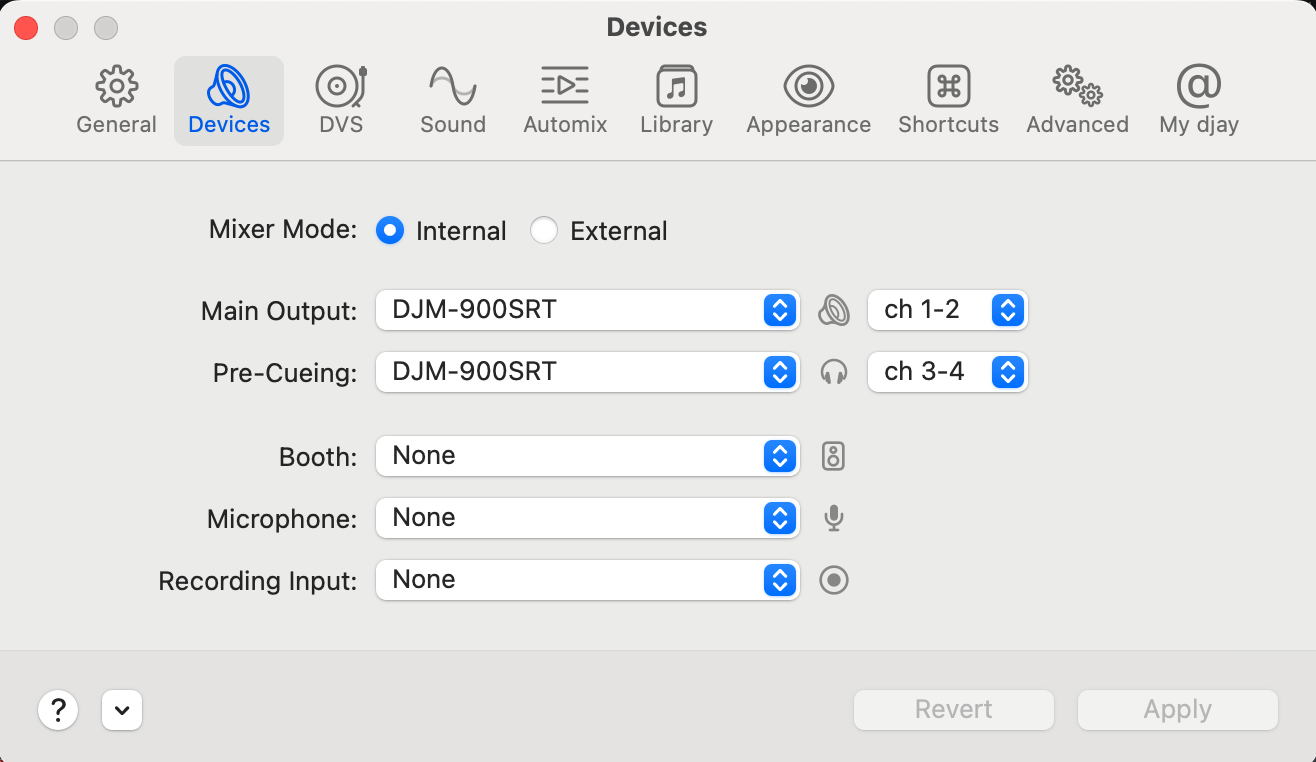The image size is (1316, 762).
Task: Open the Appearance eye icon
Action: (x=808, y=88)
